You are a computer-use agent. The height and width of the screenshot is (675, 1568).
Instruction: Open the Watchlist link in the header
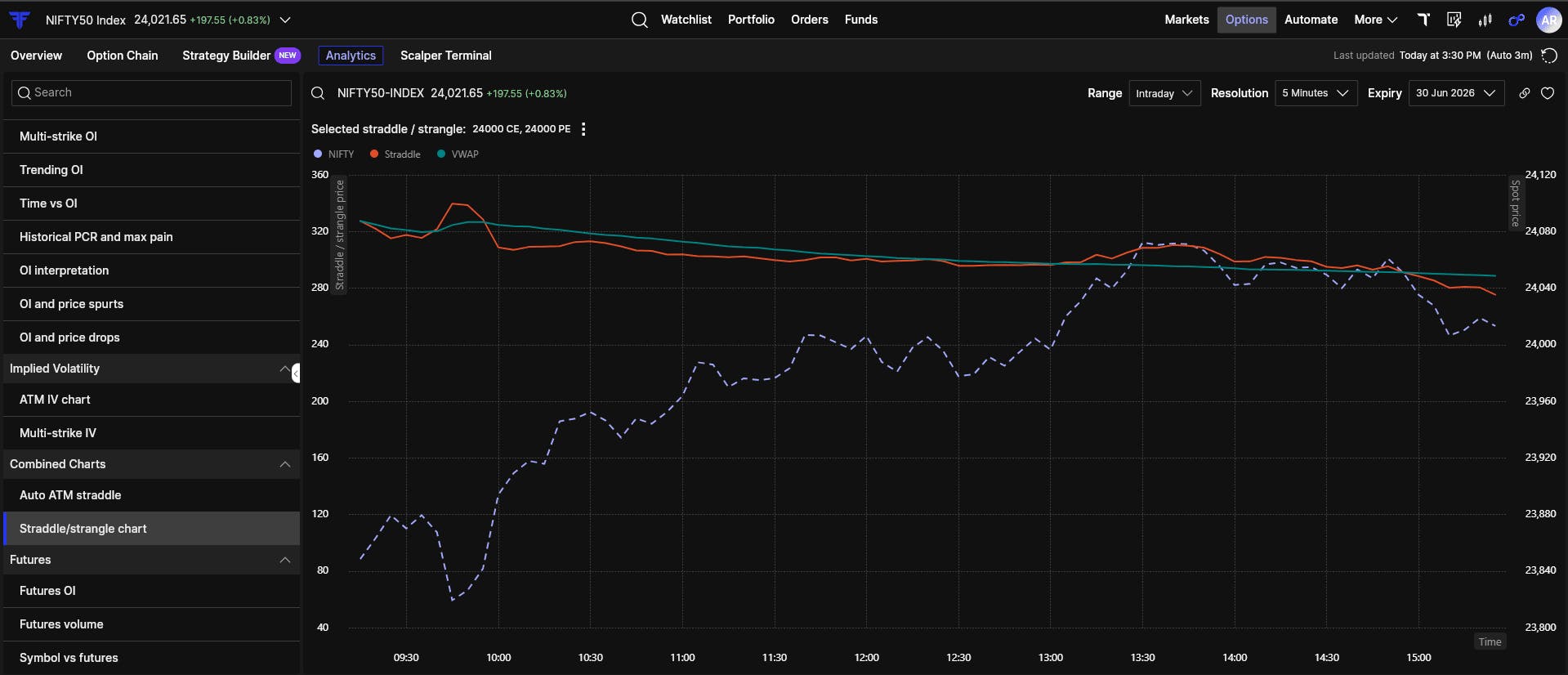coord(686,20)
